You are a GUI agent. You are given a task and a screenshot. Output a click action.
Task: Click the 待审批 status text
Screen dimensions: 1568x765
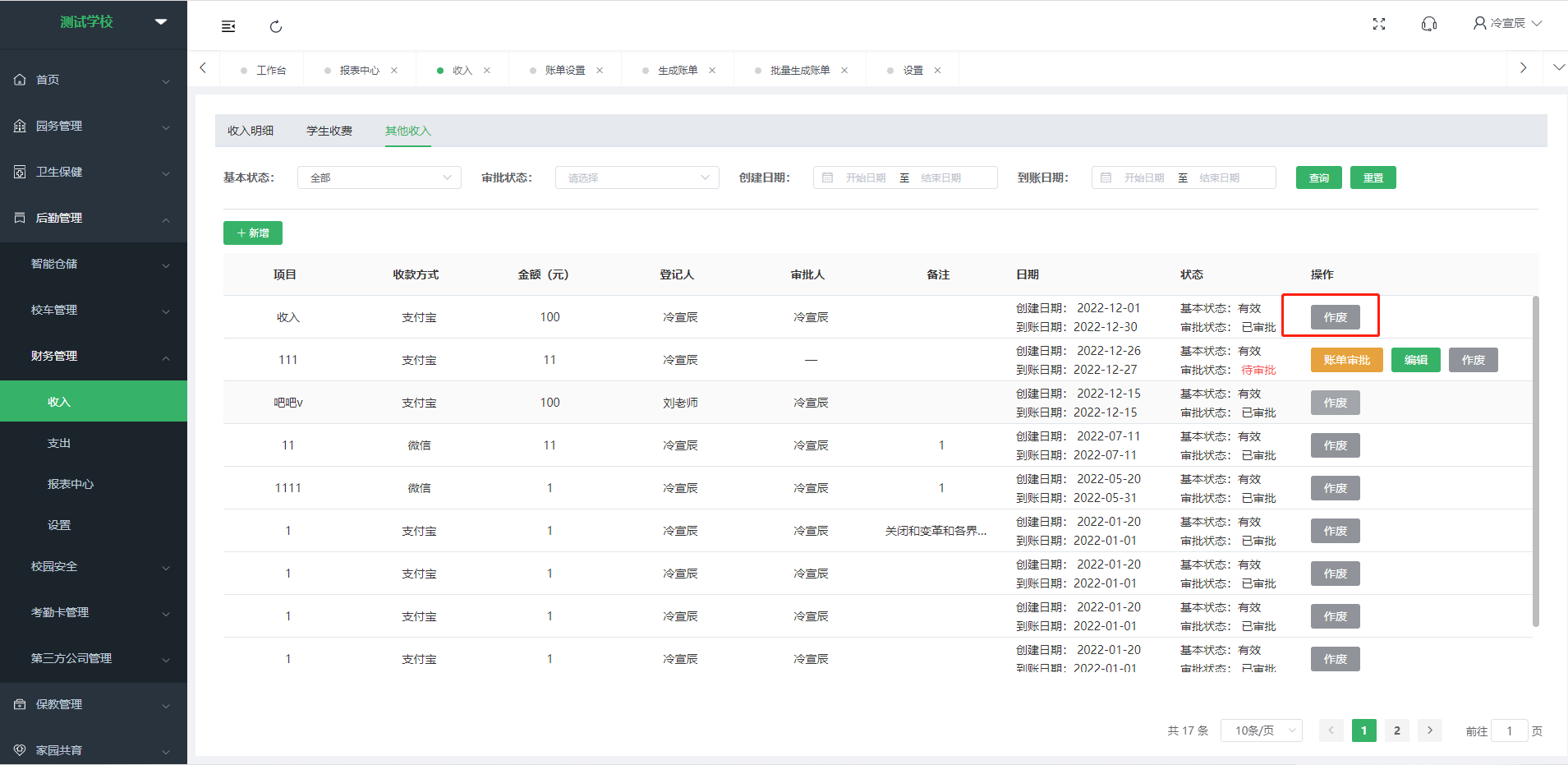point(1258,370)
